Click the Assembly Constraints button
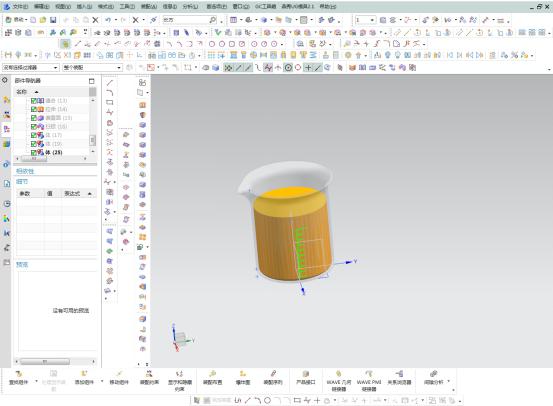 click(x=149, y=378)
